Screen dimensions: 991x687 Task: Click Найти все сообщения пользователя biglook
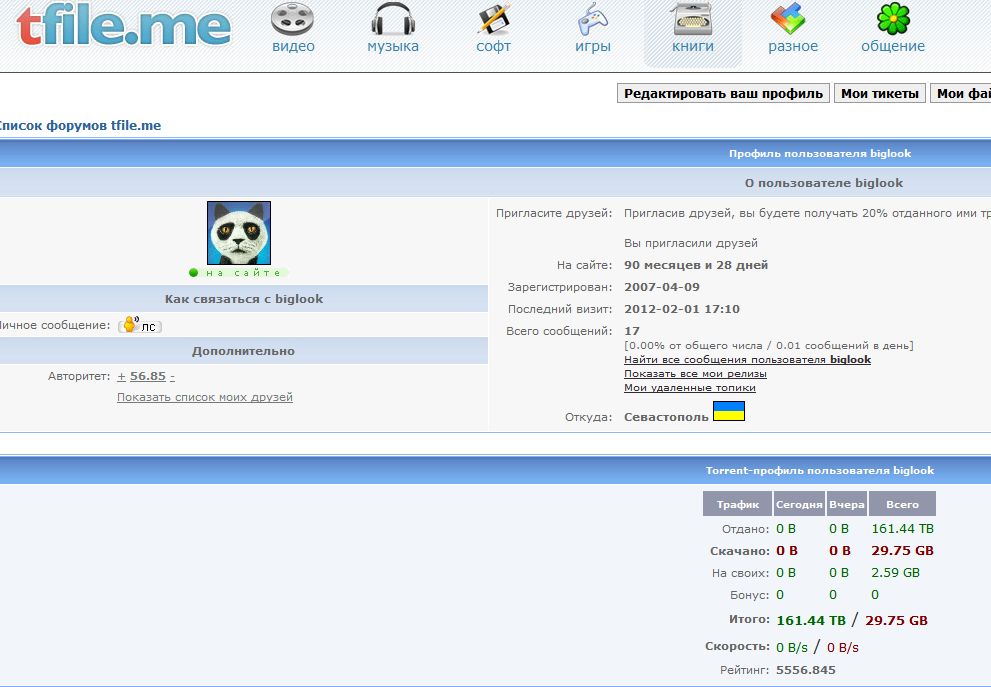(x=747, y=359)
